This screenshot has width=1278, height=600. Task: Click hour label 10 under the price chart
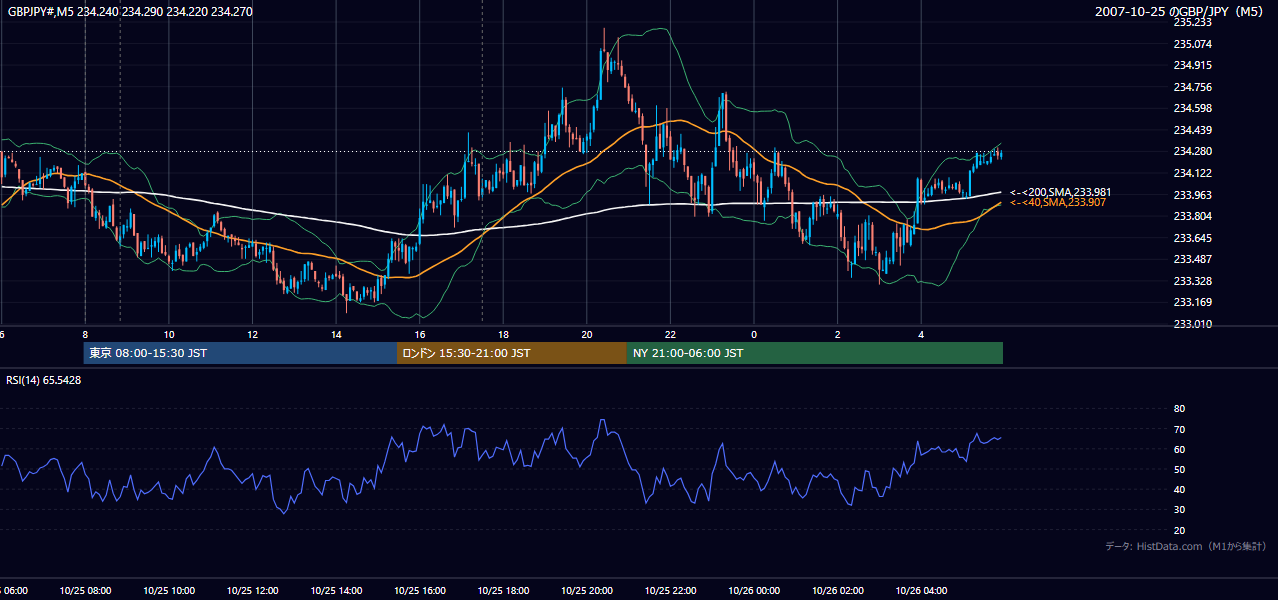(169, 334)
